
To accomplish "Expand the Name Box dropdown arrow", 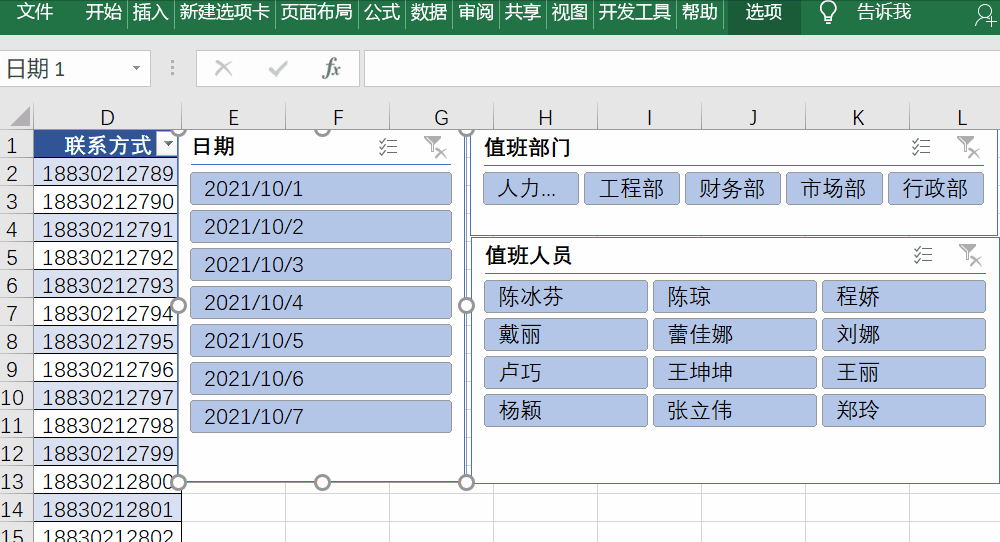I will point(136,68).
